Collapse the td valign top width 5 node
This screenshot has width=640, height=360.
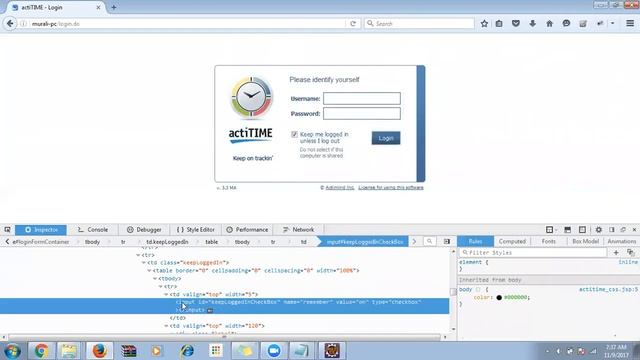[x=166, y=294]
